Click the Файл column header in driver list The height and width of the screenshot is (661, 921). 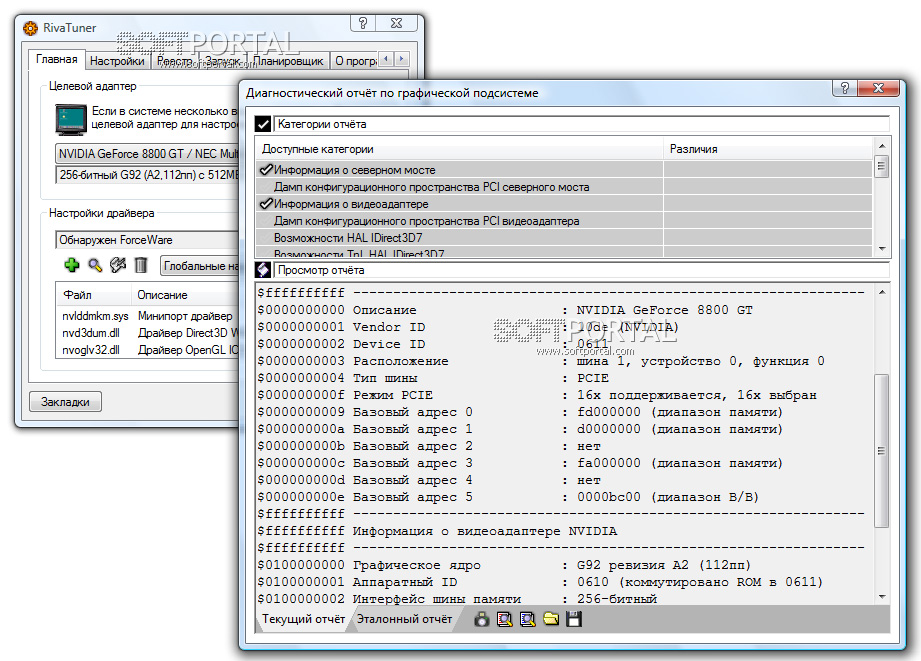tap(94, 295)
